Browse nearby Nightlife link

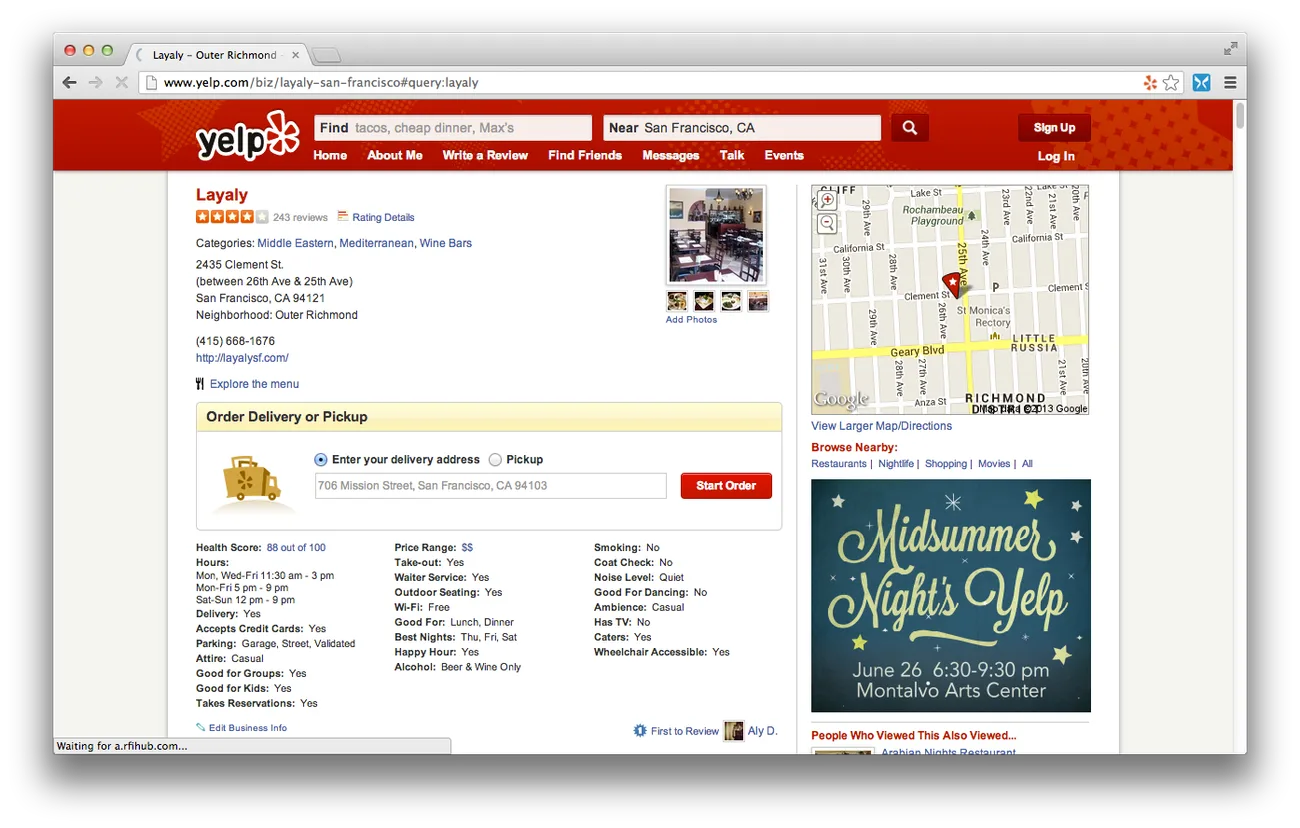tap(896, 464)
